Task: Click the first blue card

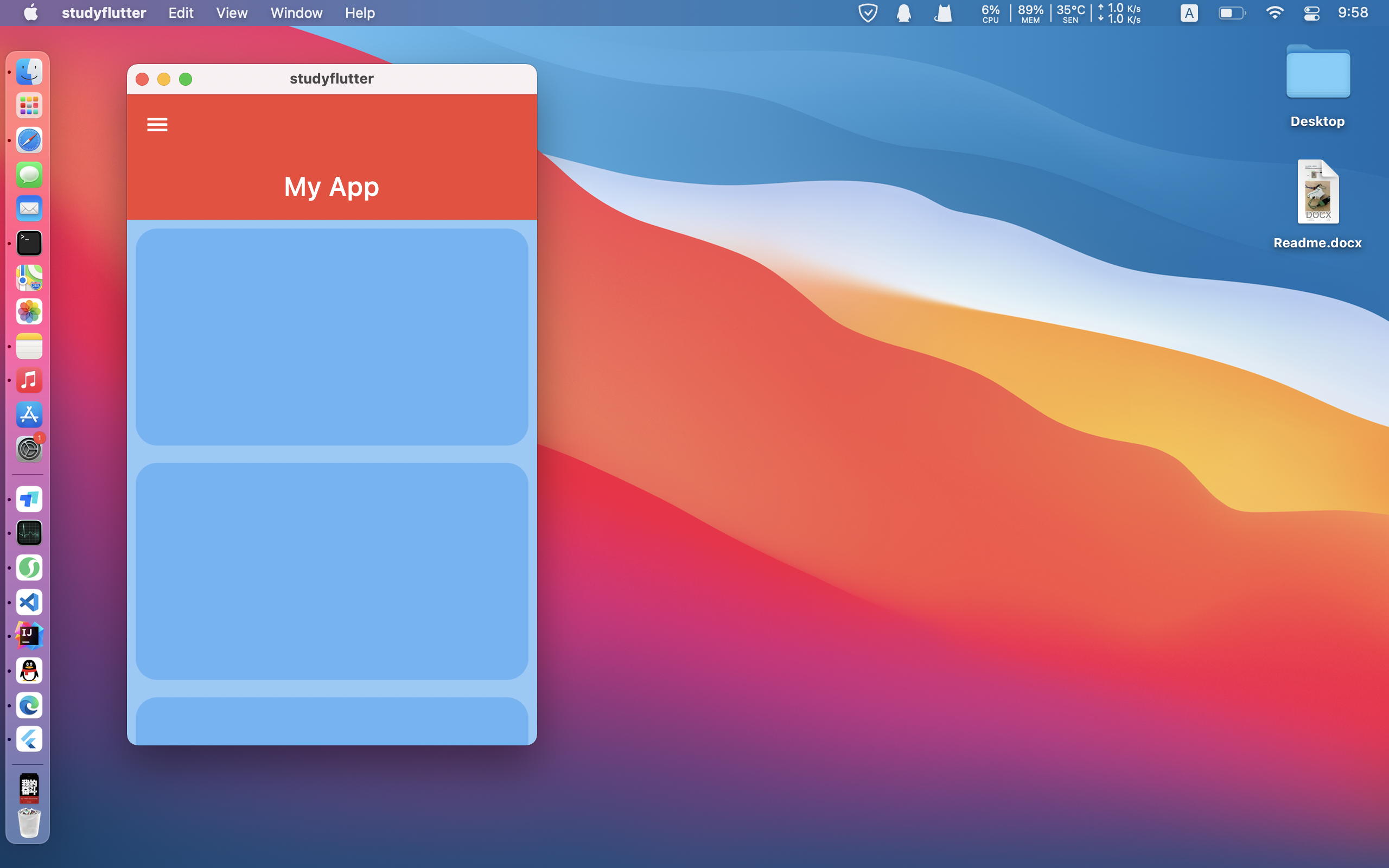Action: (x=332, y=337)
